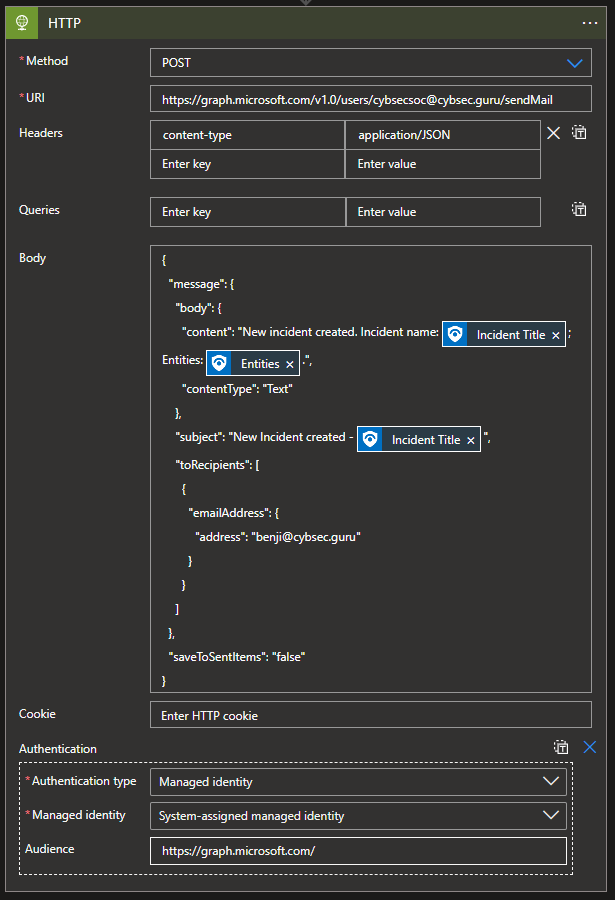Switch Authentication to text mode icon

click(561, 747)
